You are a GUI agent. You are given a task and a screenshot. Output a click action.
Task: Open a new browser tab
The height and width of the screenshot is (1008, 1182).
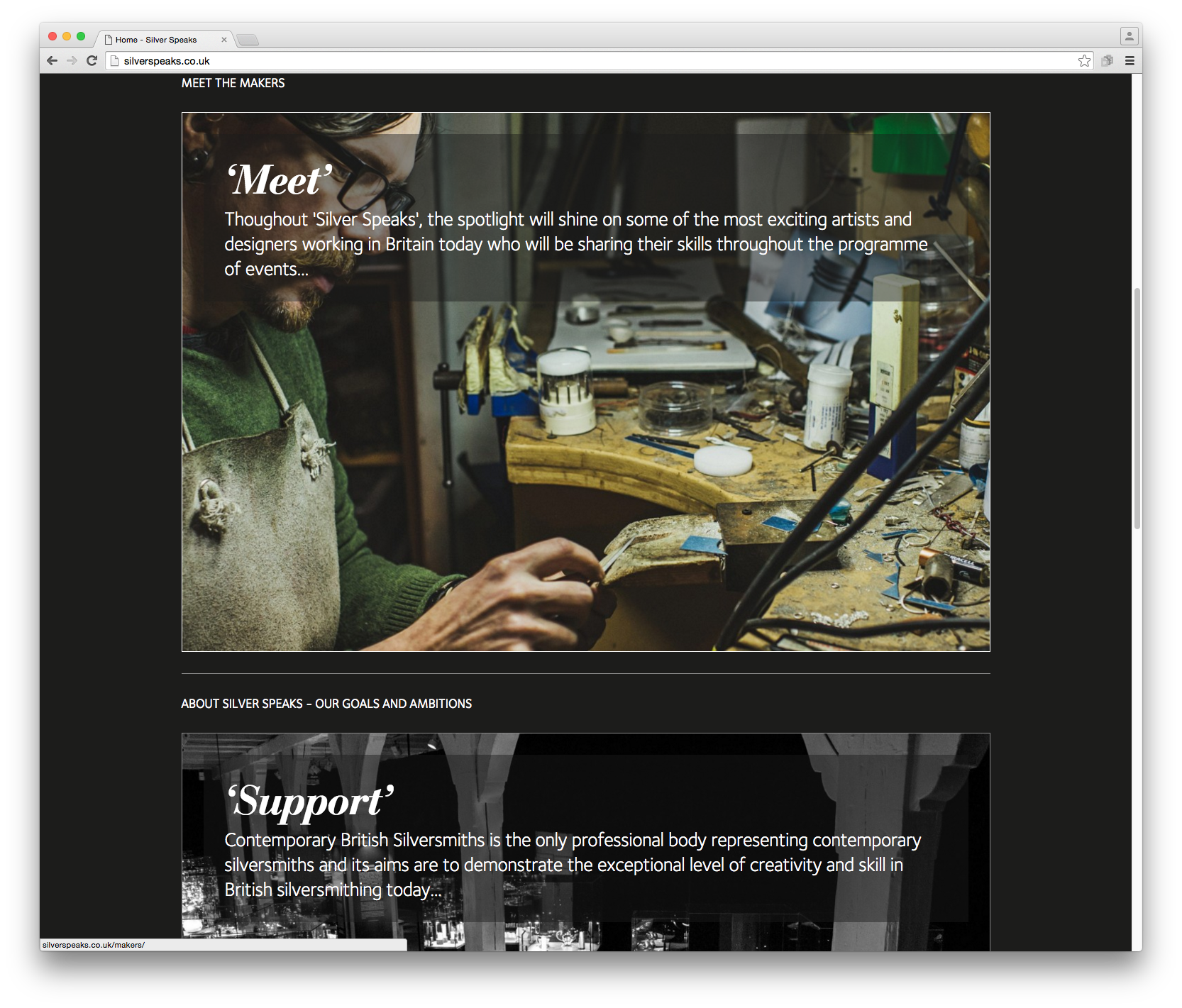coord(248,40)
